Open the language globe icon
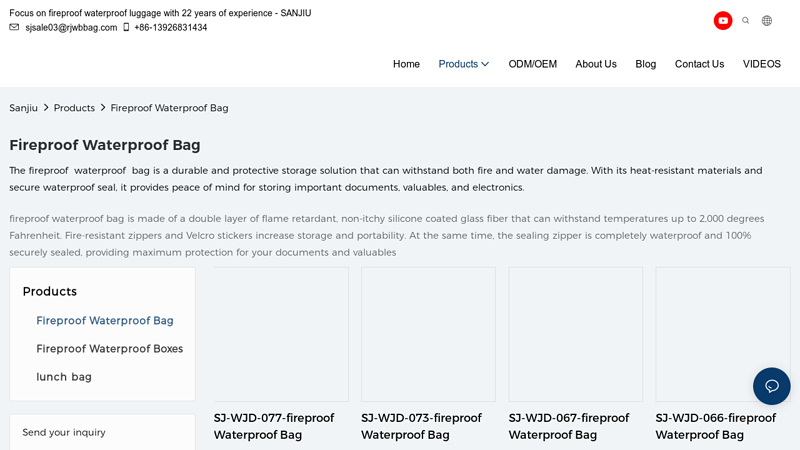The image size is (800, 450). pyautogui.click(x=767, y=21)
